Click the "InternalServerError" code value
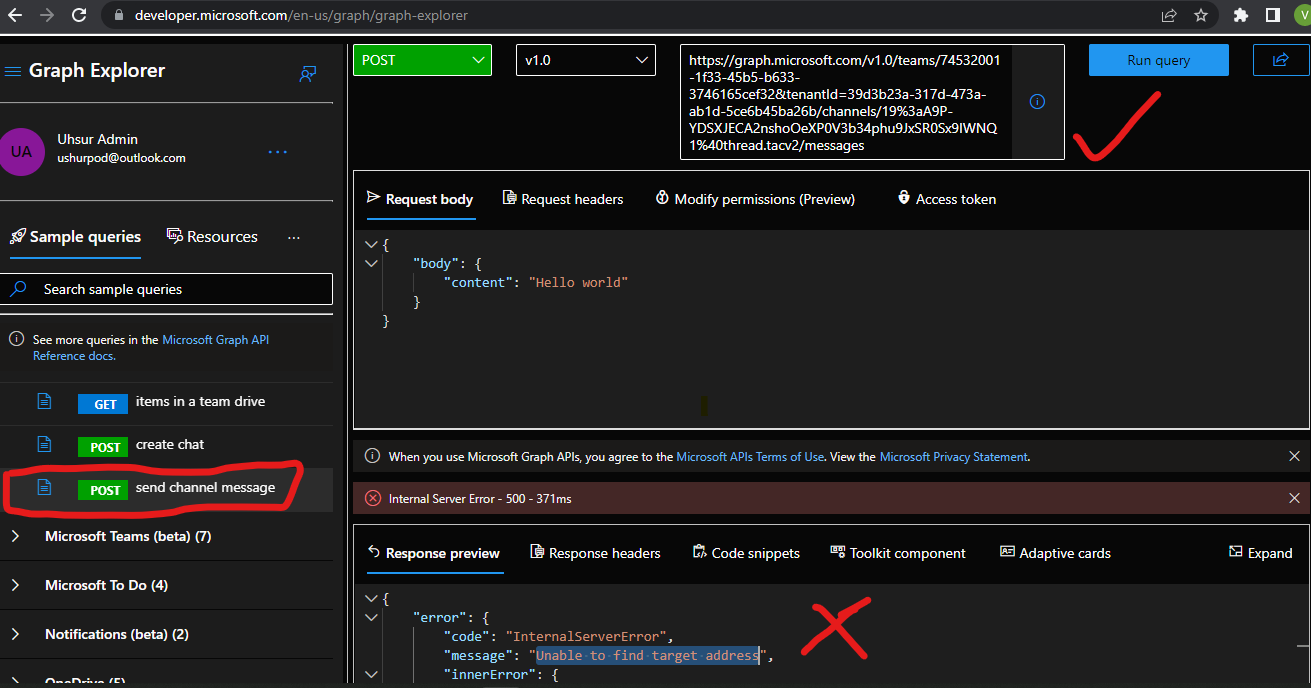 (x=584, y=636)
